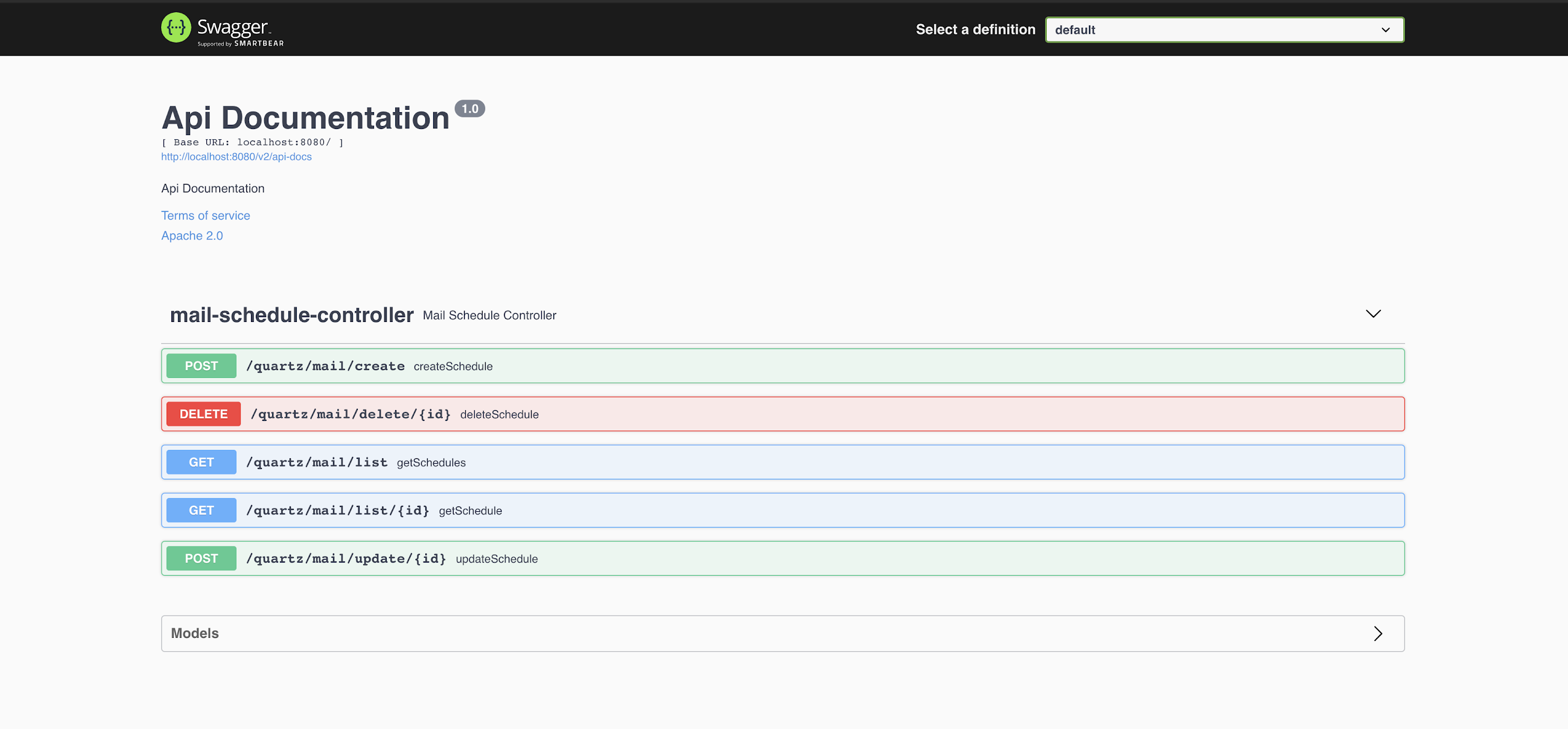Open the localhost api-docs URL link
The image size is (1568, 729).
[x=236, y=156]
